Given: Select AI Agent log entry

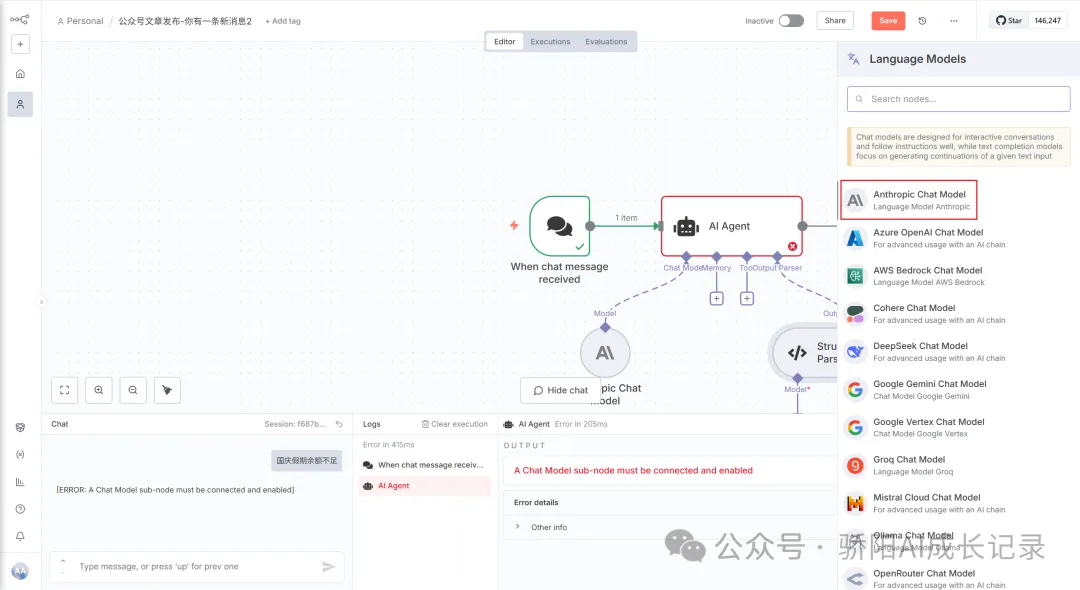Looking at the screenshot, I should pyautogui.click(x=424, y=485).
